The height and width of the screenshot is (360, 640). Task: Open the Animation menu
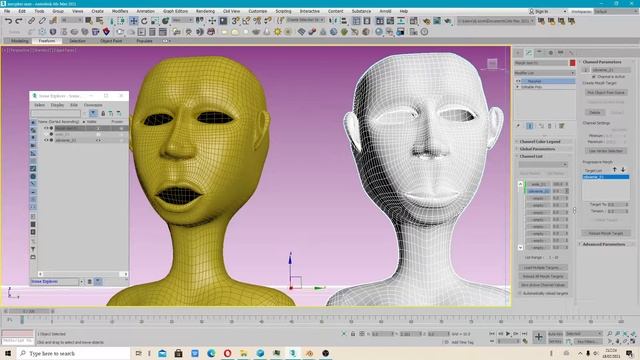(x=145, y=11)
